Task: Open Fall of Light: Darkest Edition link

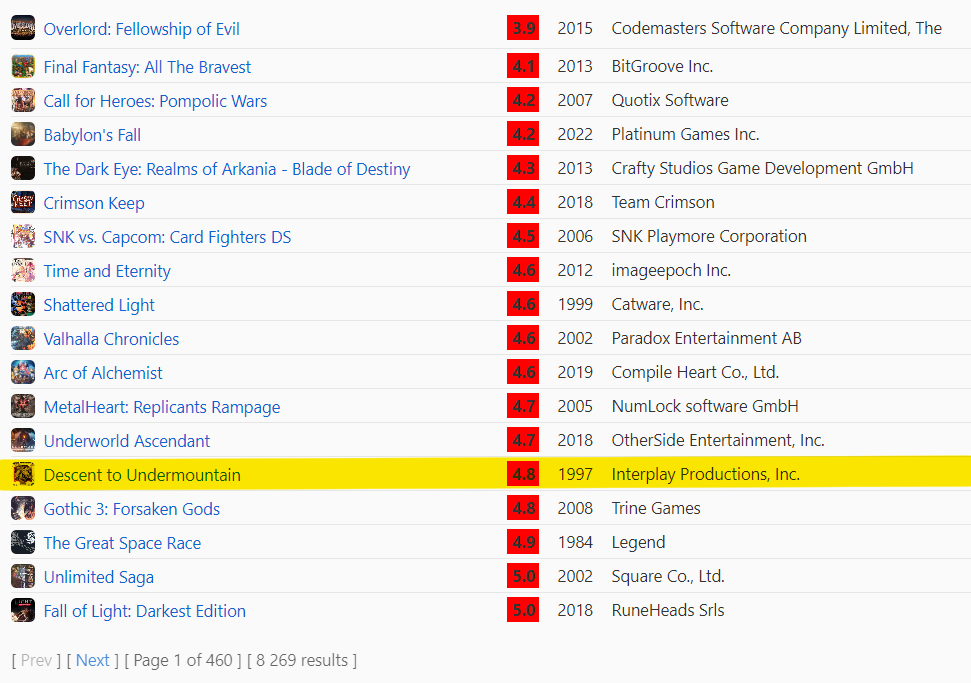Action: point(144,612)
